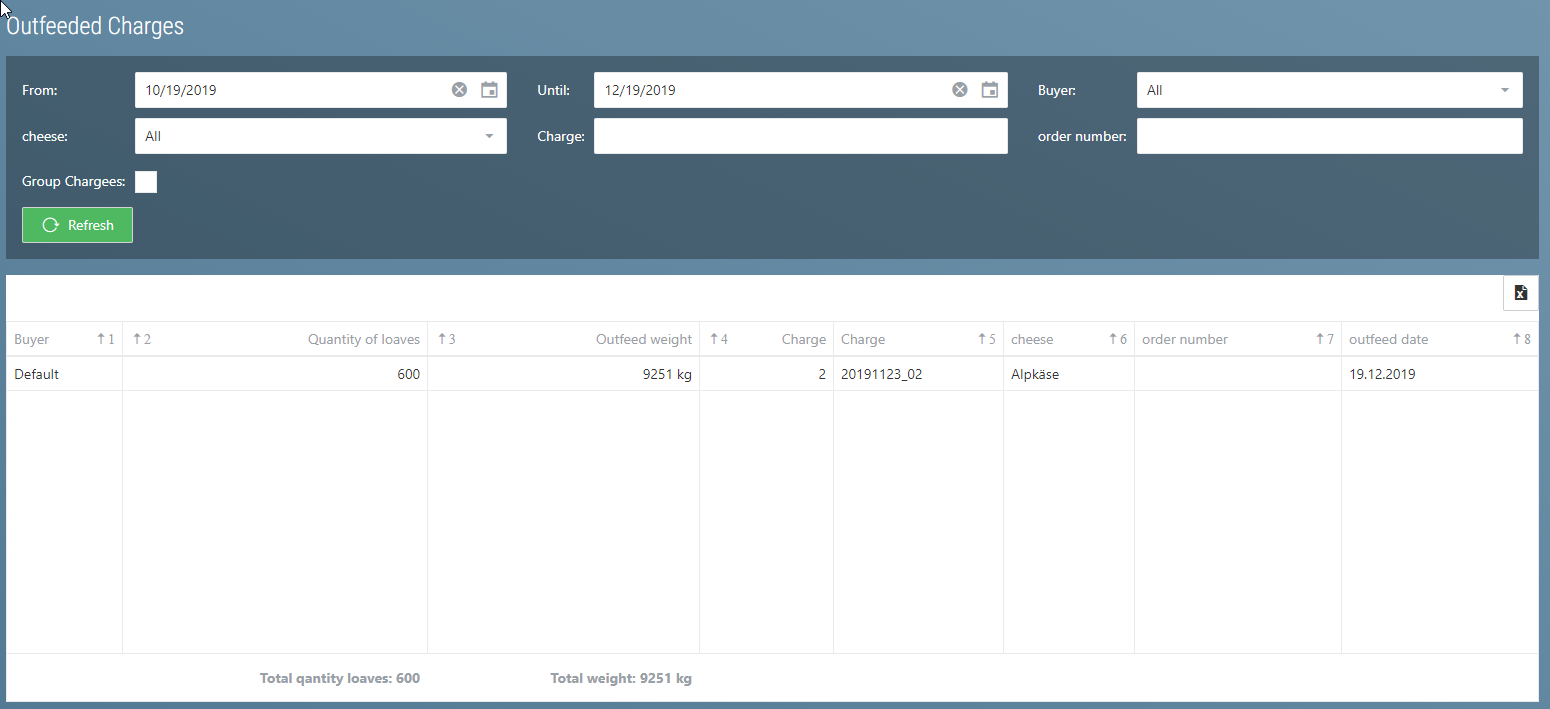Click the Quantity of loaves column header

coord(363,339)
